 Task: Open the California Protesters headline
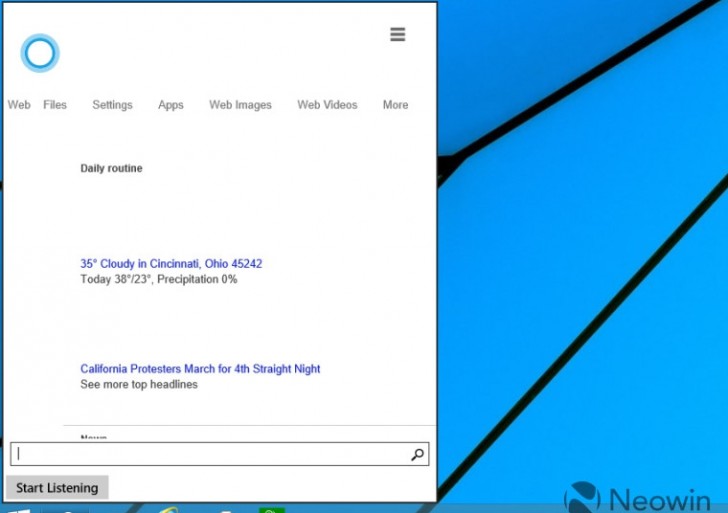(x=200, y=369)
